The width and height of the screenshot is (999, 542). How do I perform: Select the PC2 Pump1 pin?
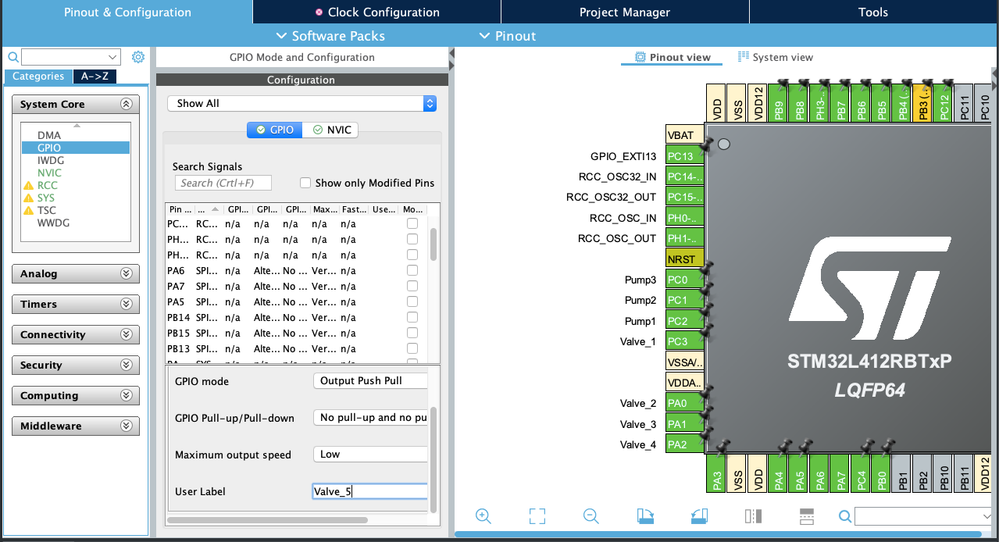(684, 321)
